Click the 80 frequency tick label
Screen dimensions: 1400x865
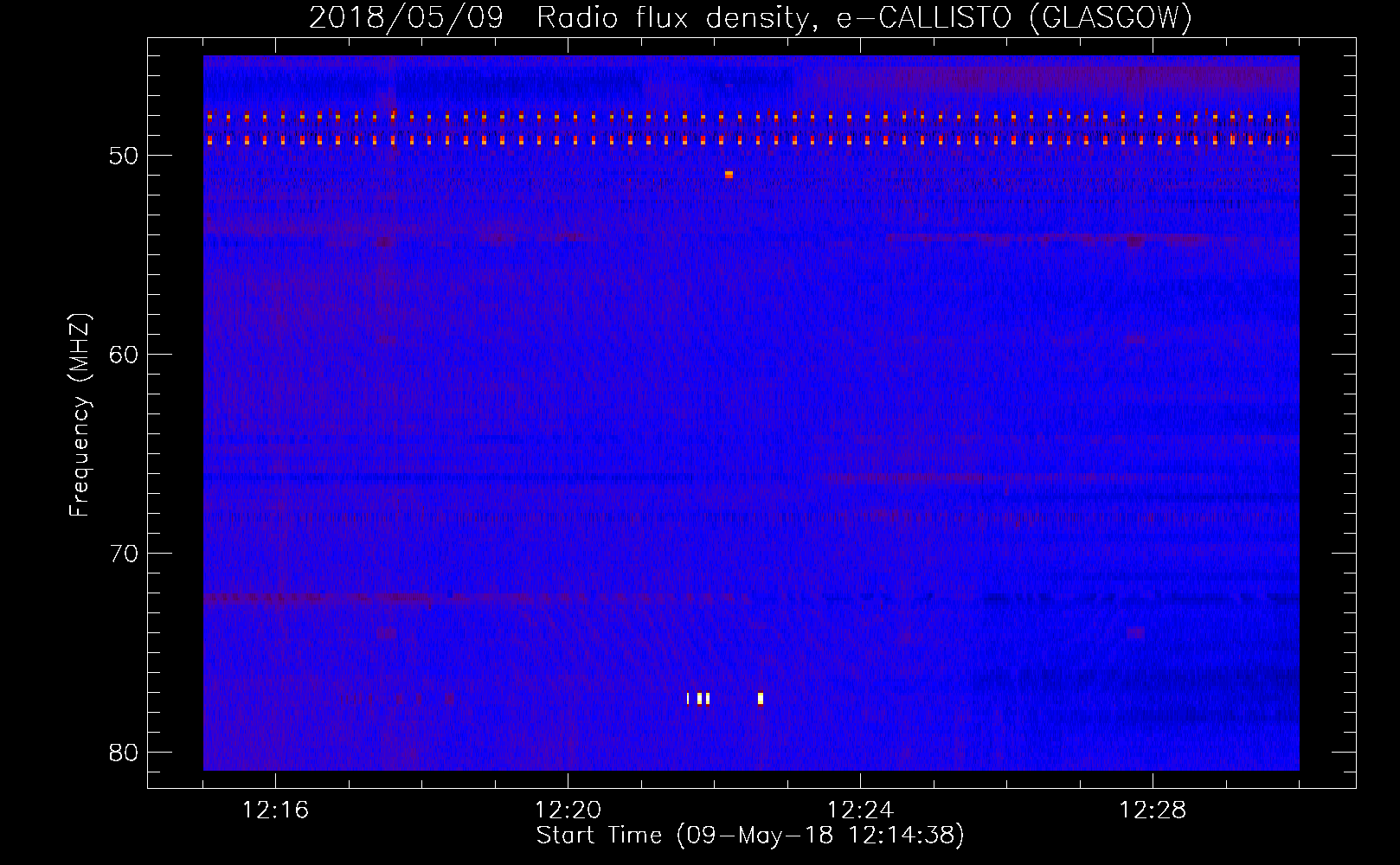coord(125,753)
